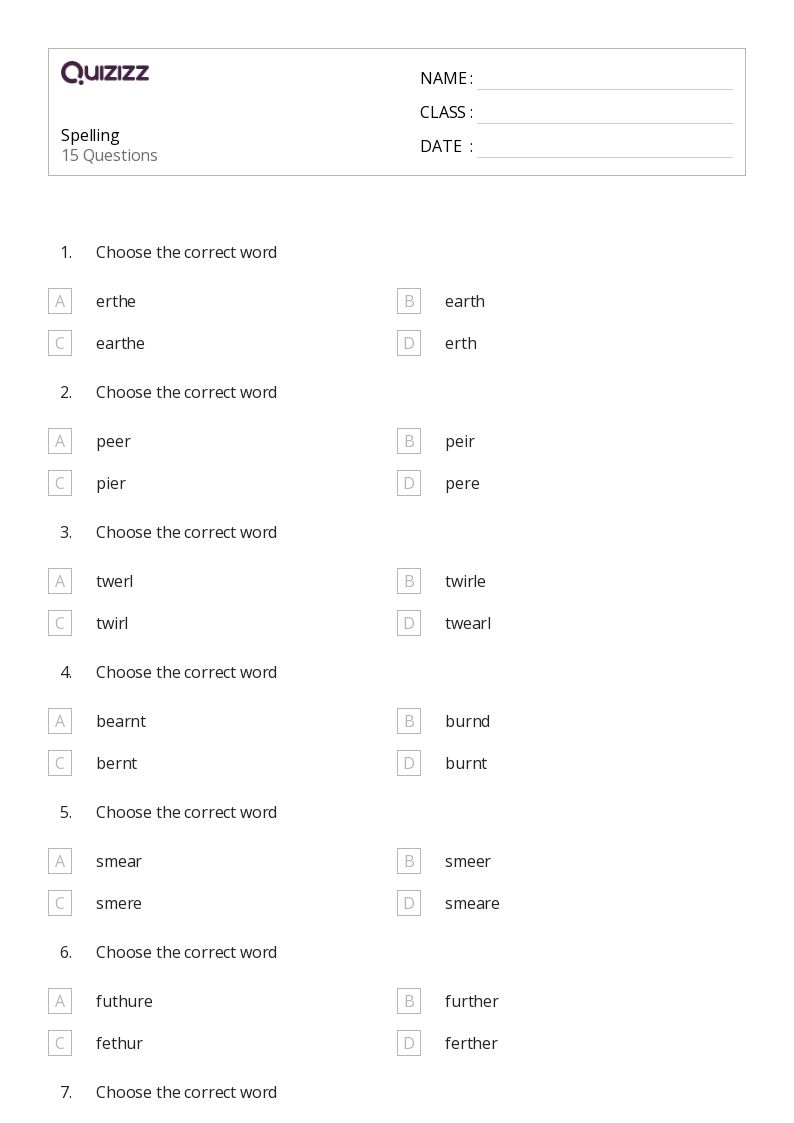794x1123 pixels.
Task: Mark box B beside 'twirle'
Action: [x=409, y=582]
